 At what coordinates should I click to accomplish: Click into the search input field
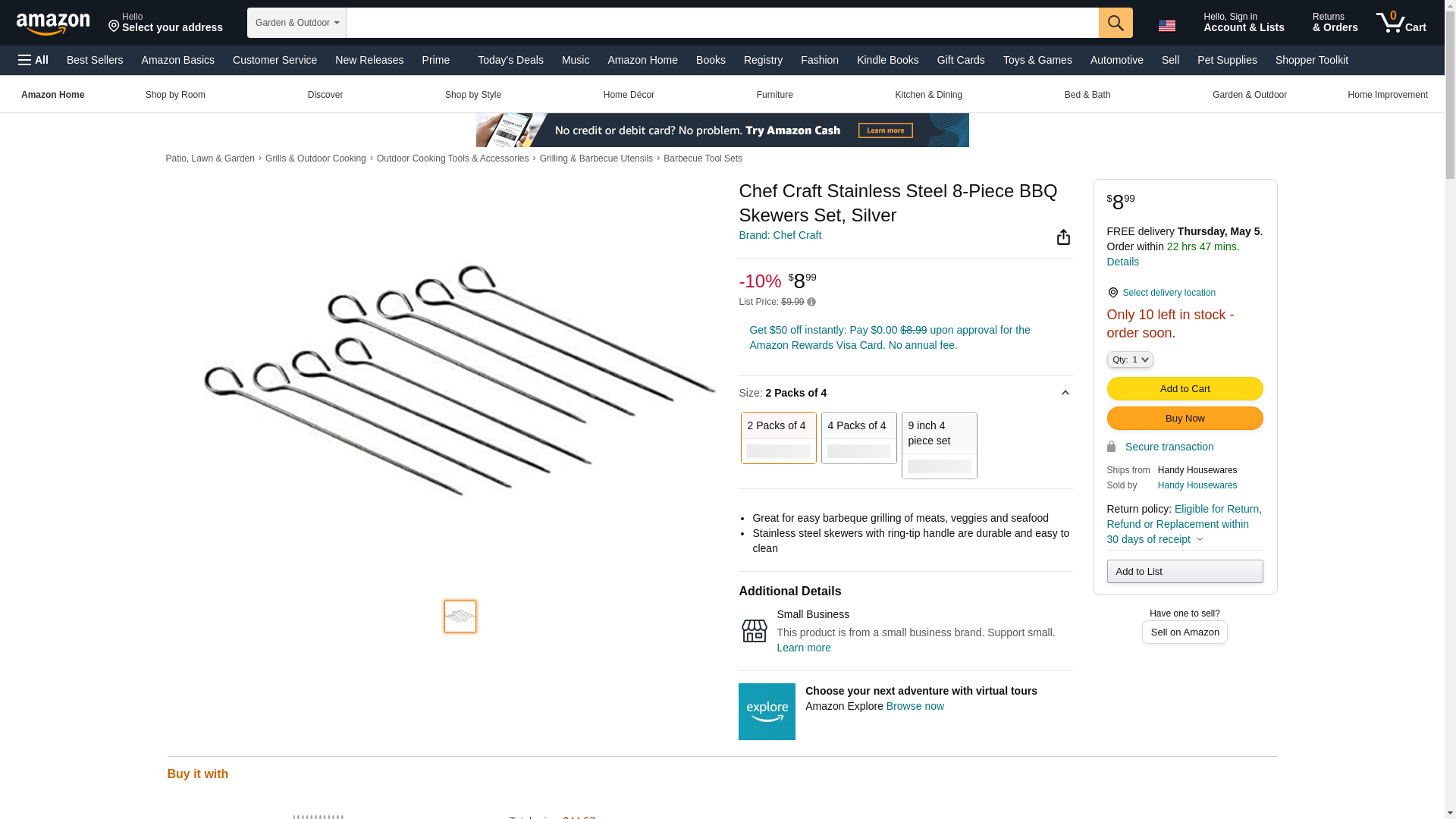click(x=722, y=23)
